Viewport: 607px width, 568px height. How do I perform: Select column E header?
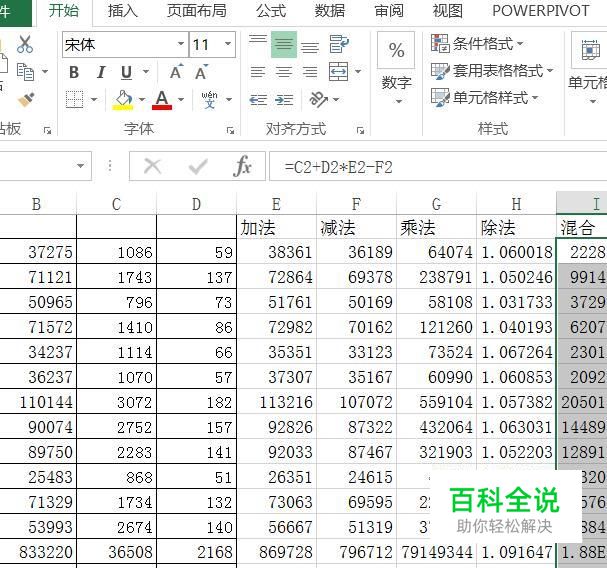tap(276, 204)
